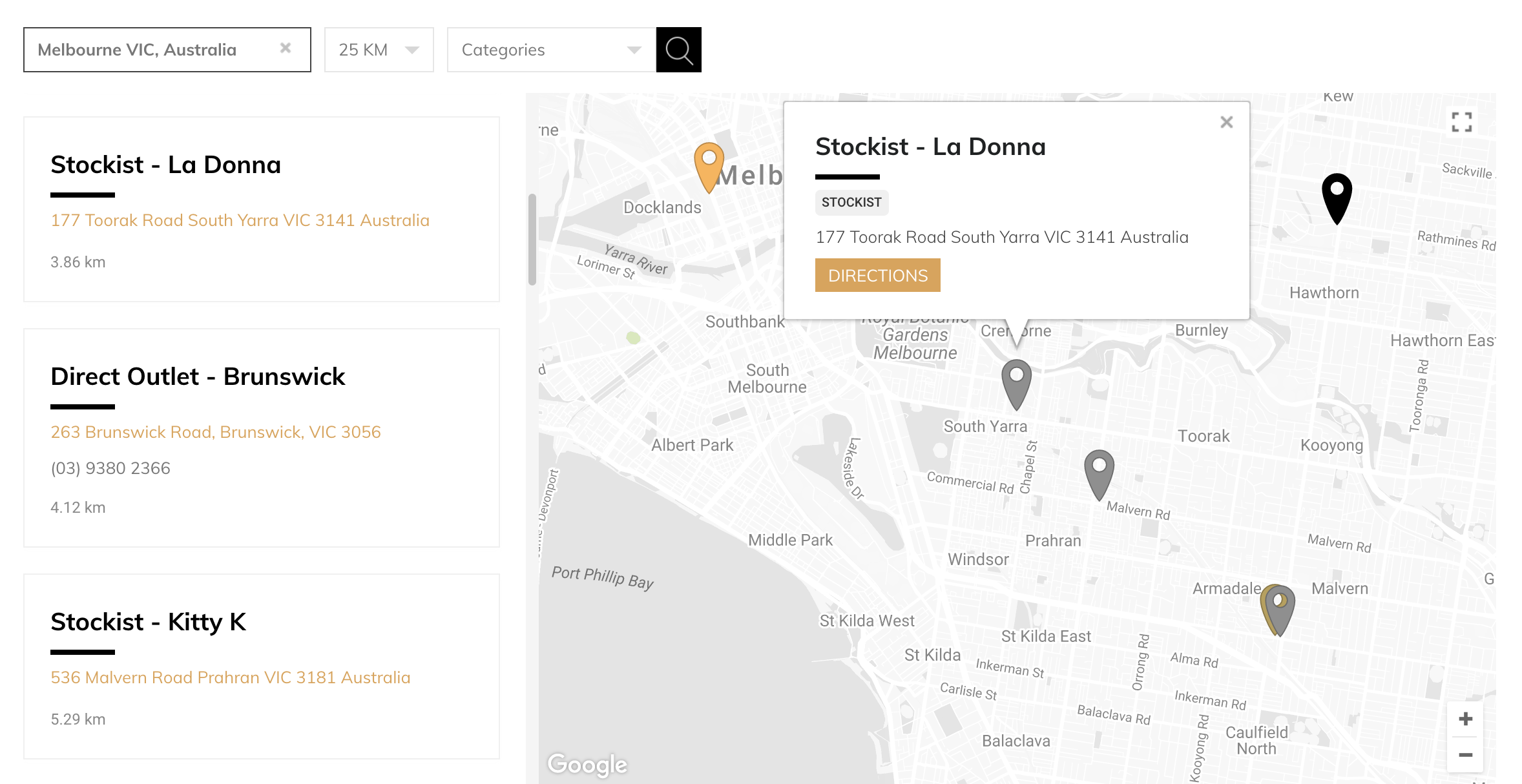Image resolution: width=1522 pixels, height=784 pixels.
Task: Clear the Melbourne VIC location field
Action: coord(286,47)
